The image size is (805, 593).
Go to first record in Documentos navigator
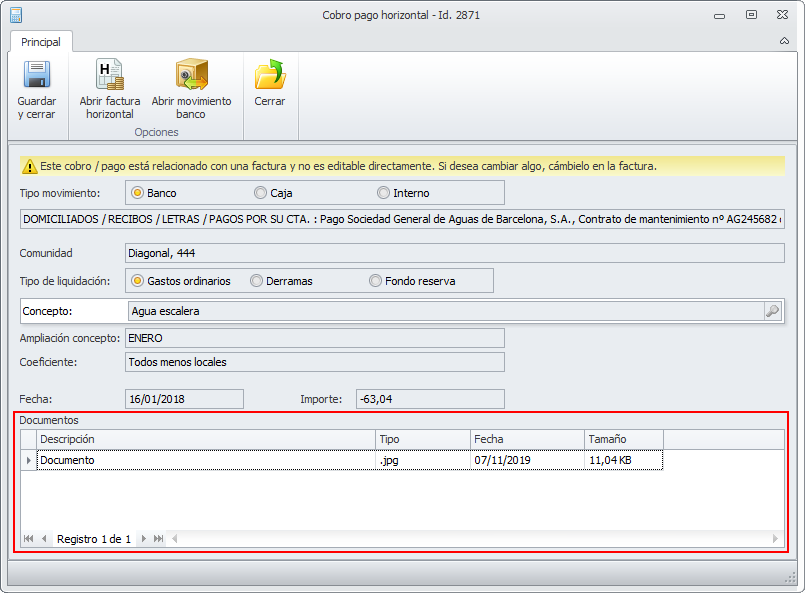pos(28,539)
